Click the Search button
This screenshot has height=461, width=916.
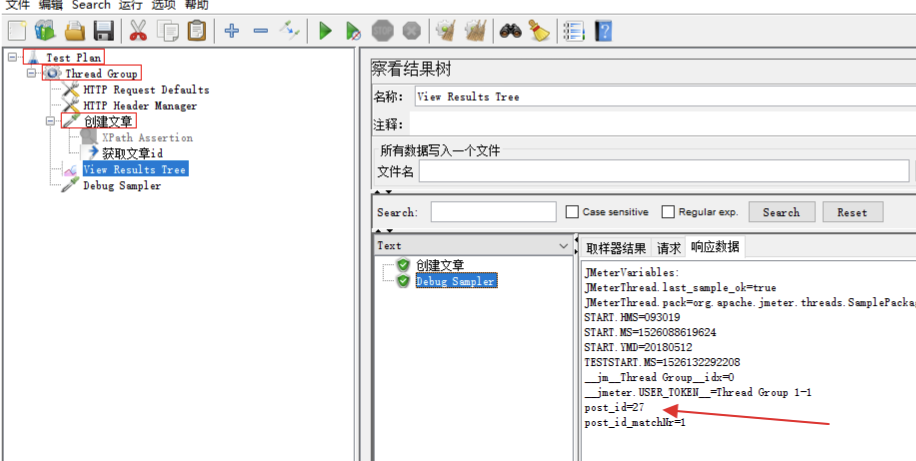tap(782, 213)
